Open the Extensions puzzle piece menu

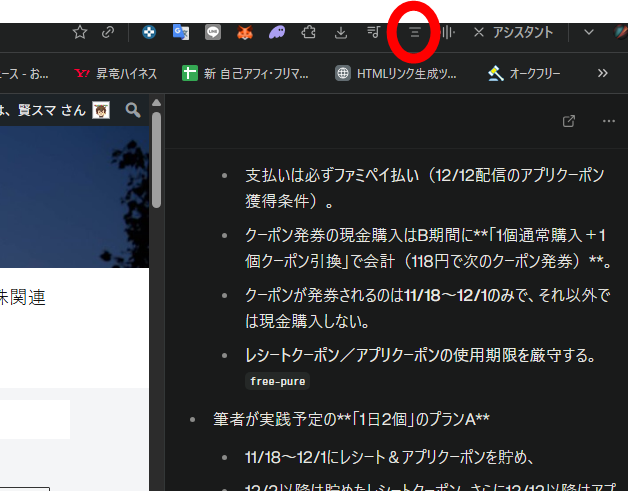tap(309, 32)
